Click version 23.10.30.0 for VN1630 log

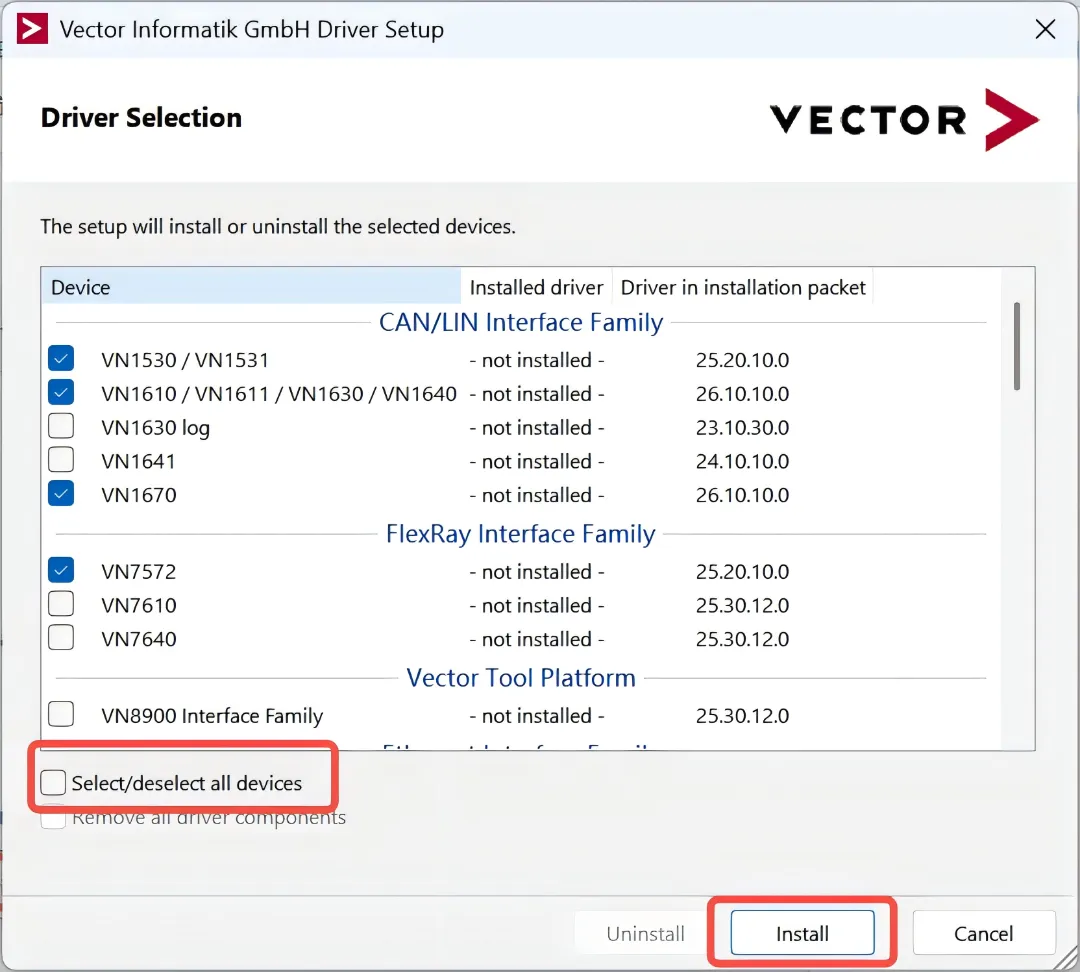click(742, 428)
